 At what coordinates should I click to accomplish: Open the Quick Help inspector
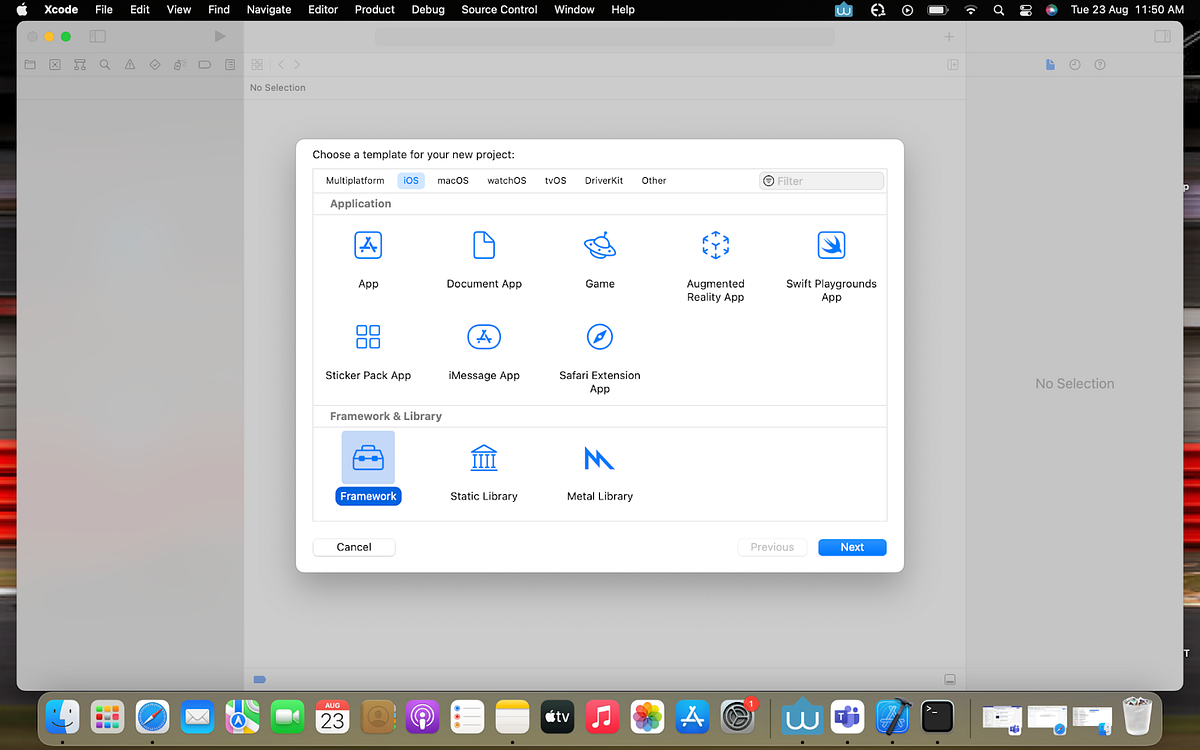pos(1099,64)
